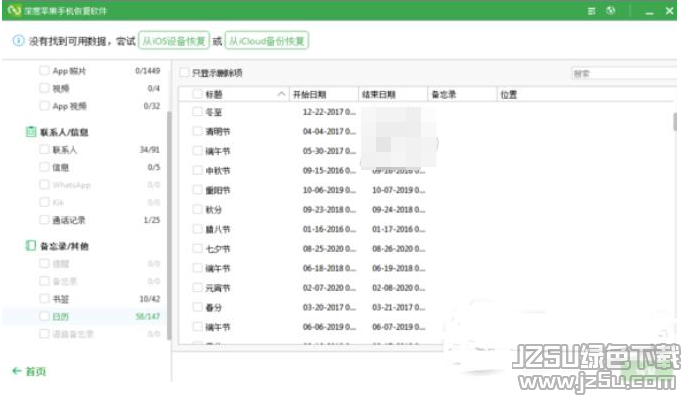Click start date 09-15-2016 of 中秋节

[x=329, y=170]
